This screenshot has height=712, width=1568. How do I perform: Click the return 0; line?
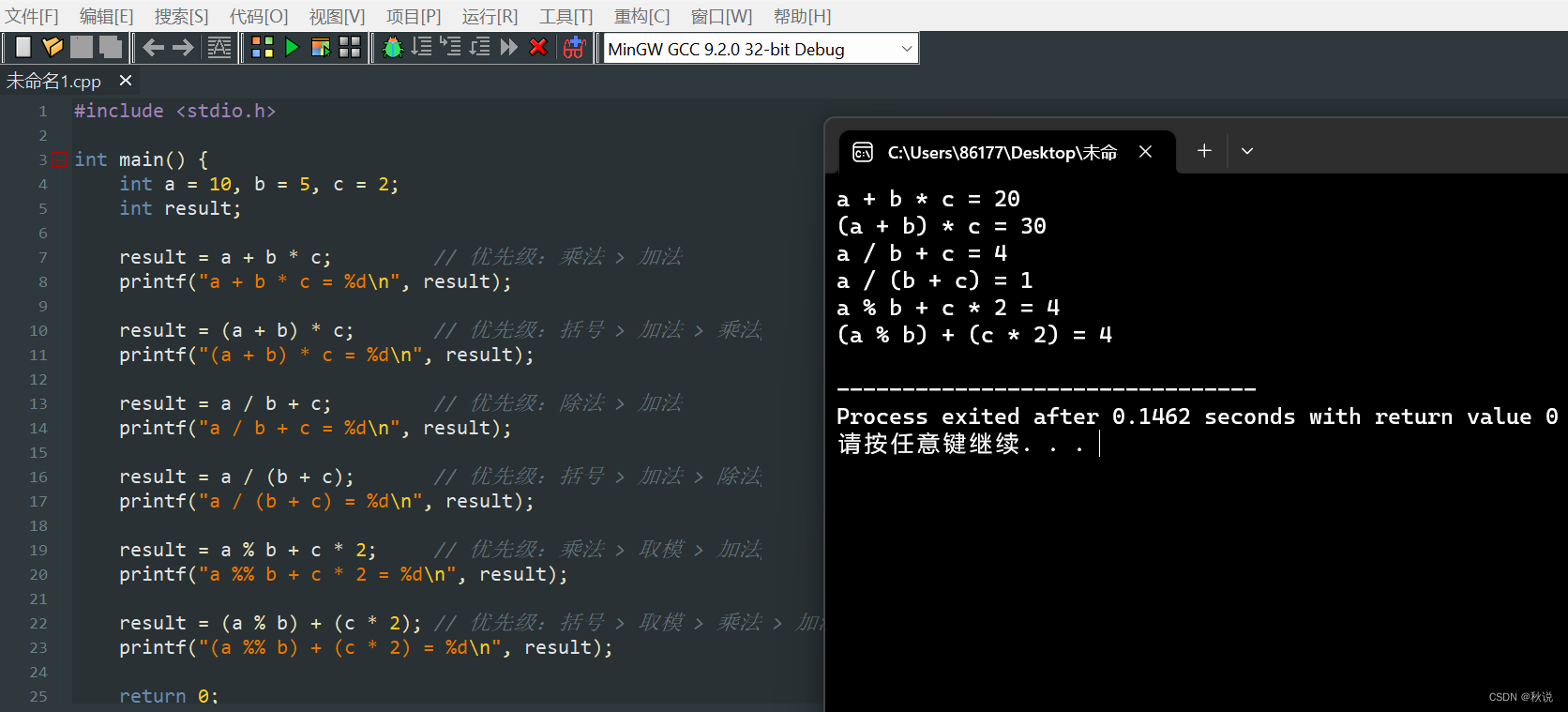click(x=169, y=696)
